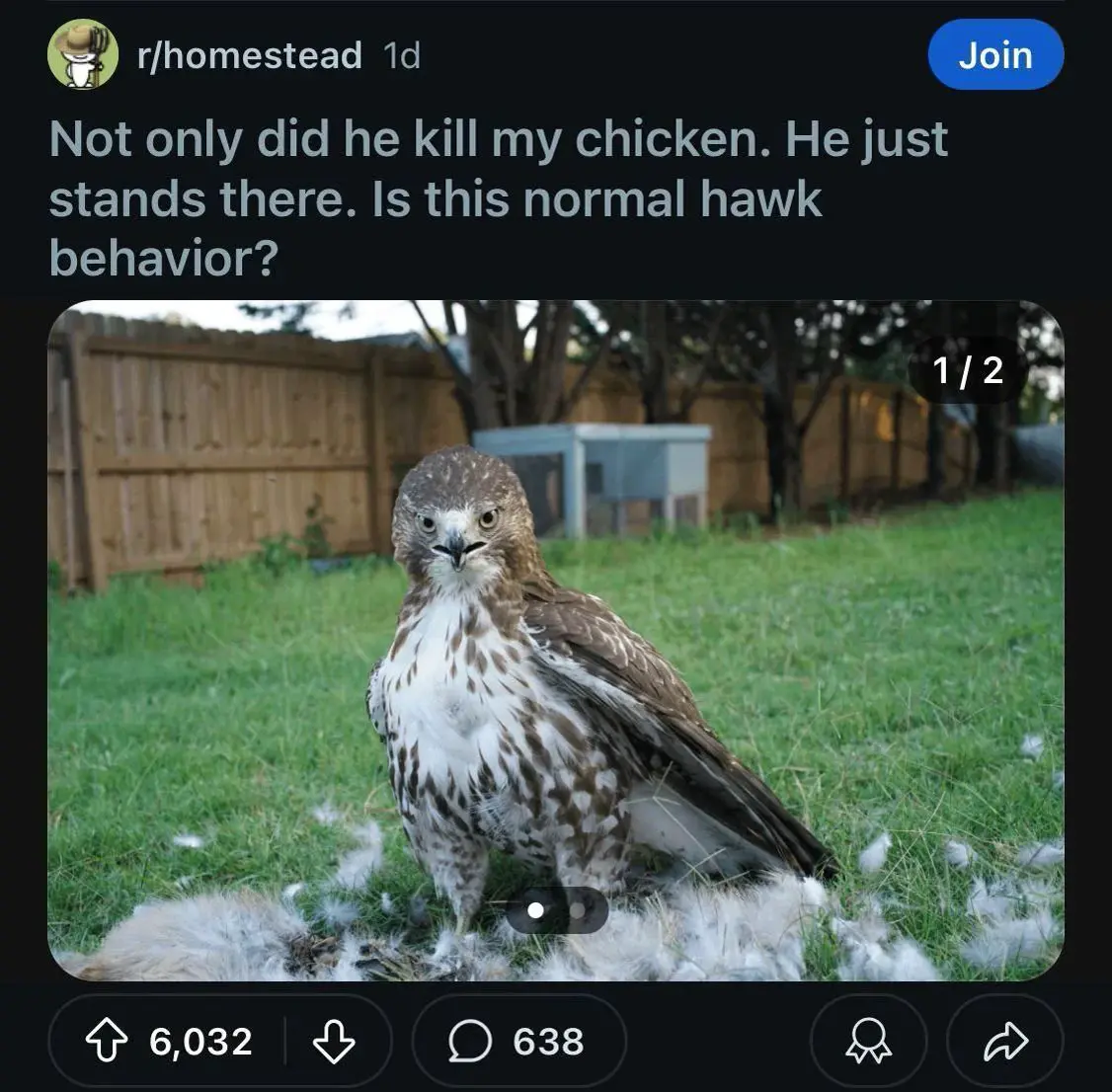This screenshot has height=1092, width=1112.
Task: Open the 638 comments count
Action: coord(548,1041)
